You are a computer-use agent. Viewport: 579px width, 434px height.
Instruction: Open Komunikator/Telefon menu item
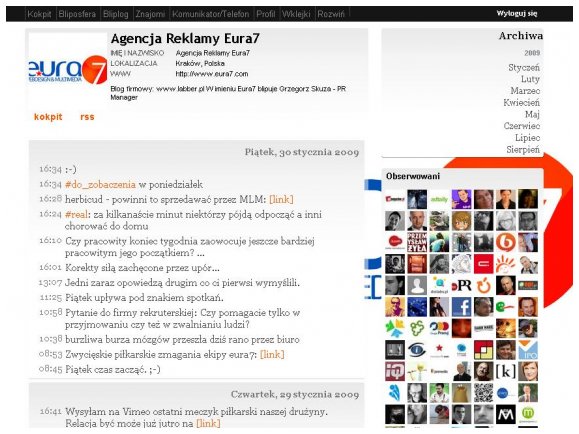click(210, 14)
